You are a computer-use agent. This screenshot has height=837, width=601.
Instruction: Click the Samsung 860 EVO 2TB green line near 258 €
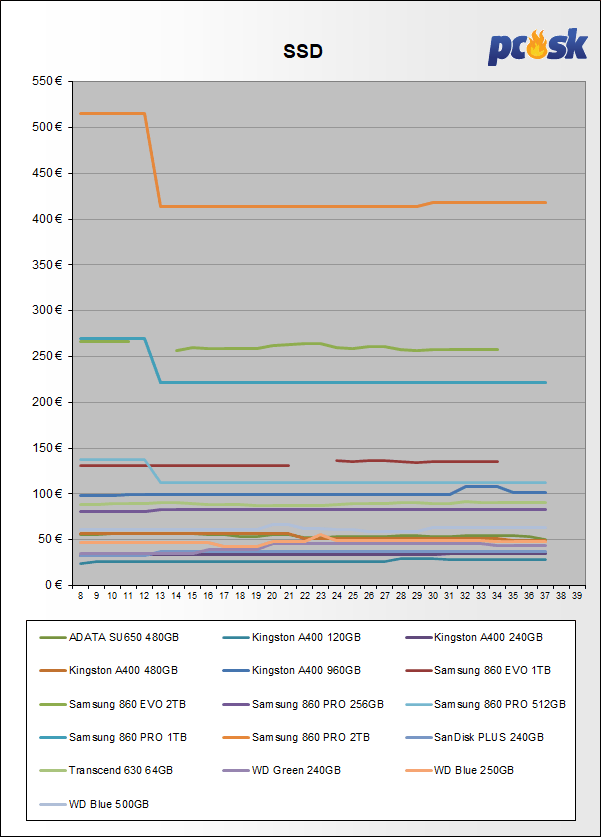click(336, 348)
